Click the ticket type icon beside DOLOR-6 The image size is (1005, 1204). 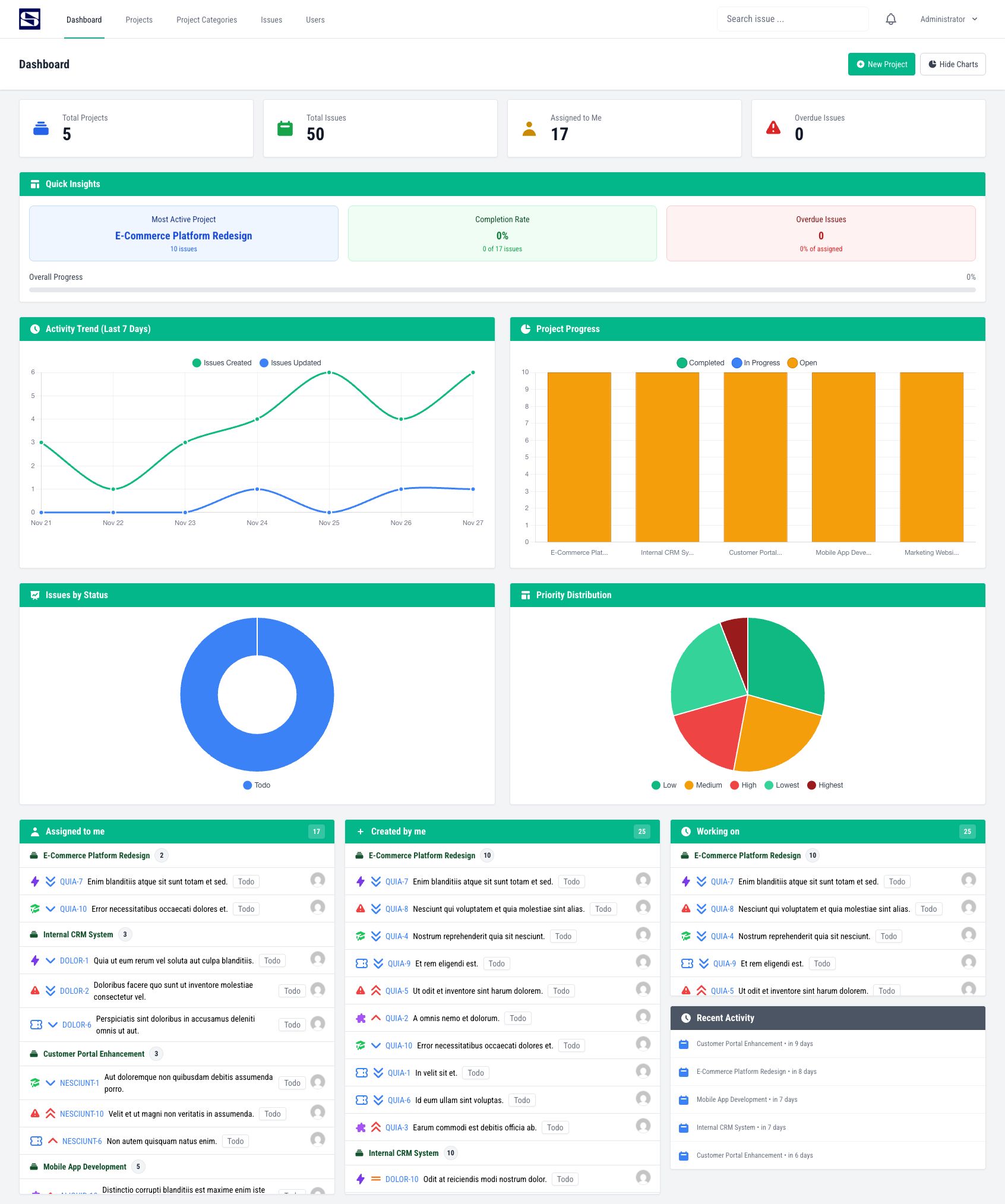pyautogui.click(x=36, y=1025)
